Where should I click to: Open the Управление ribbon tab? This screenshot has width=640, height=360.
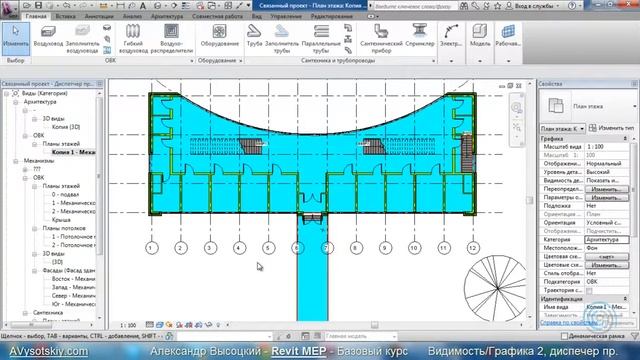coord(286,16)
